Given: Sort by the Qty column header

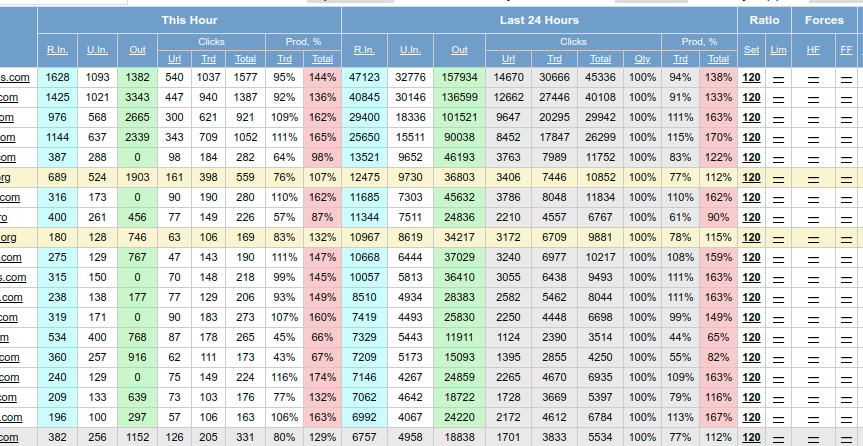Looking at the screenshot, I should coord(642,58).
